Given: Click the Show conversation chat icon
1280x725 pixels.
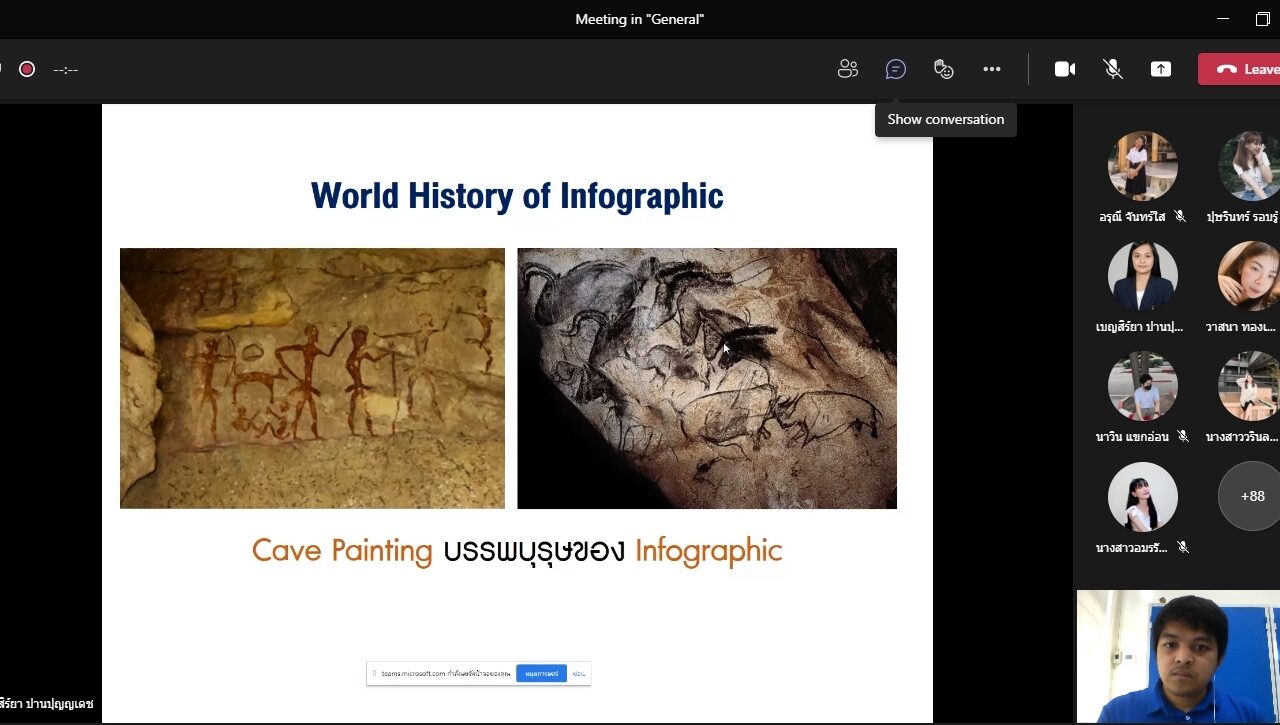Looking at the screenshot, I should [x=896, y=69].
